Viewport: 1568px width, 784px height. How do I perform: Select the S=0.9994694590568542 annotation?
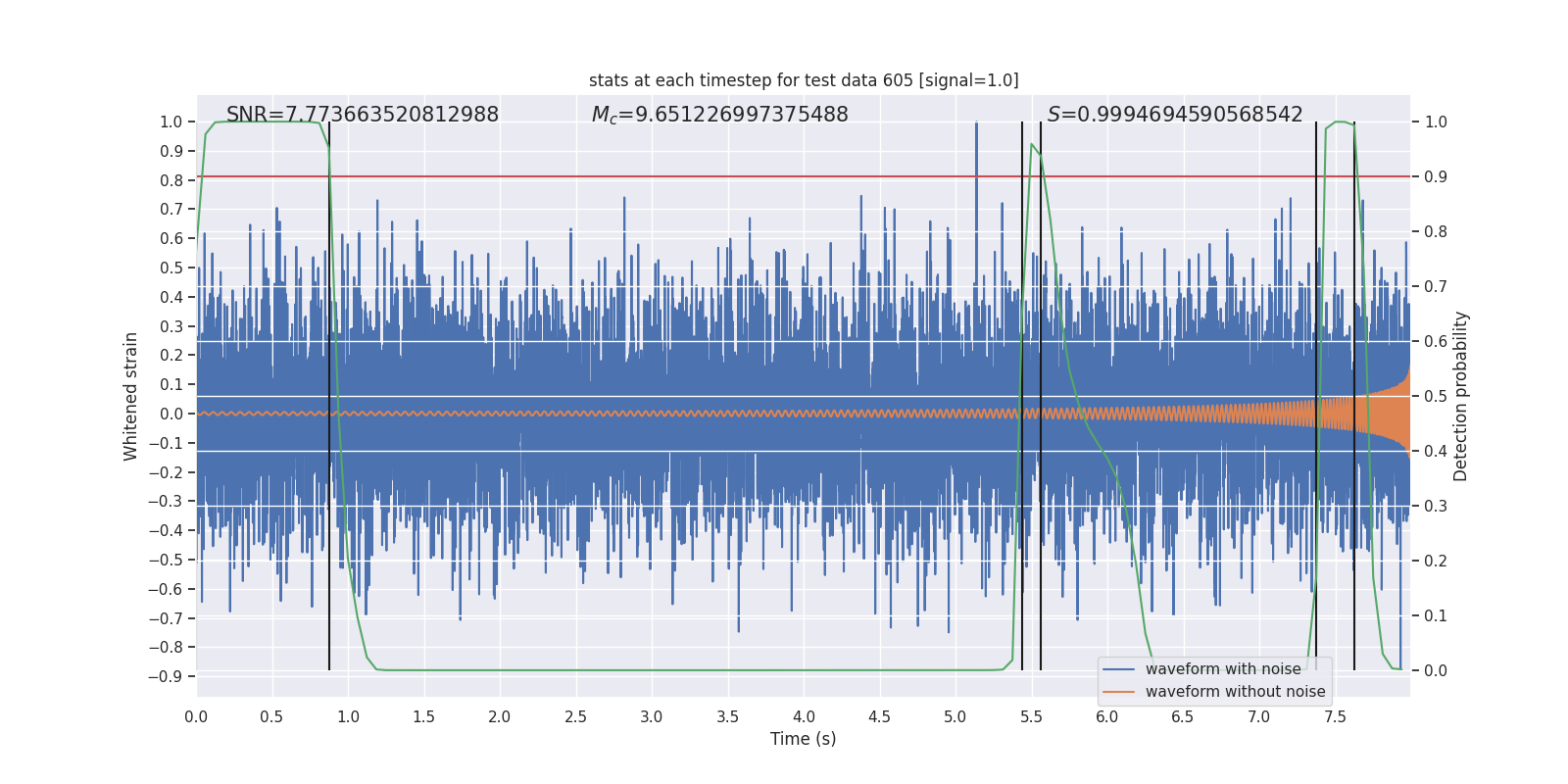tap(1175, 115)
